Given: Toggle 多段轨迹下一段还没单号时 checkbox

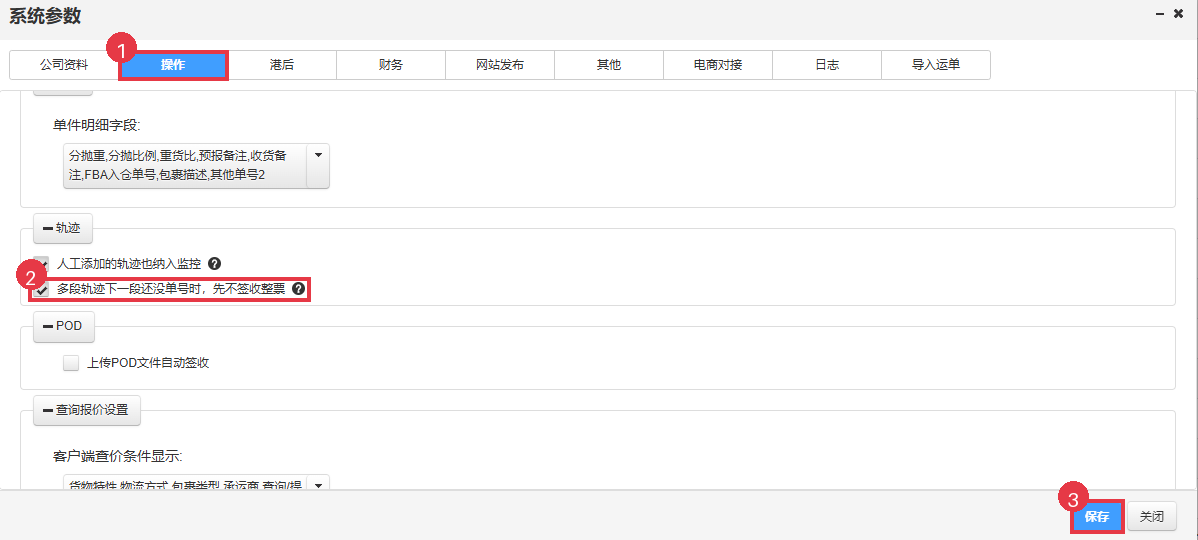Looking at the screenshot, I should [41, 290].
